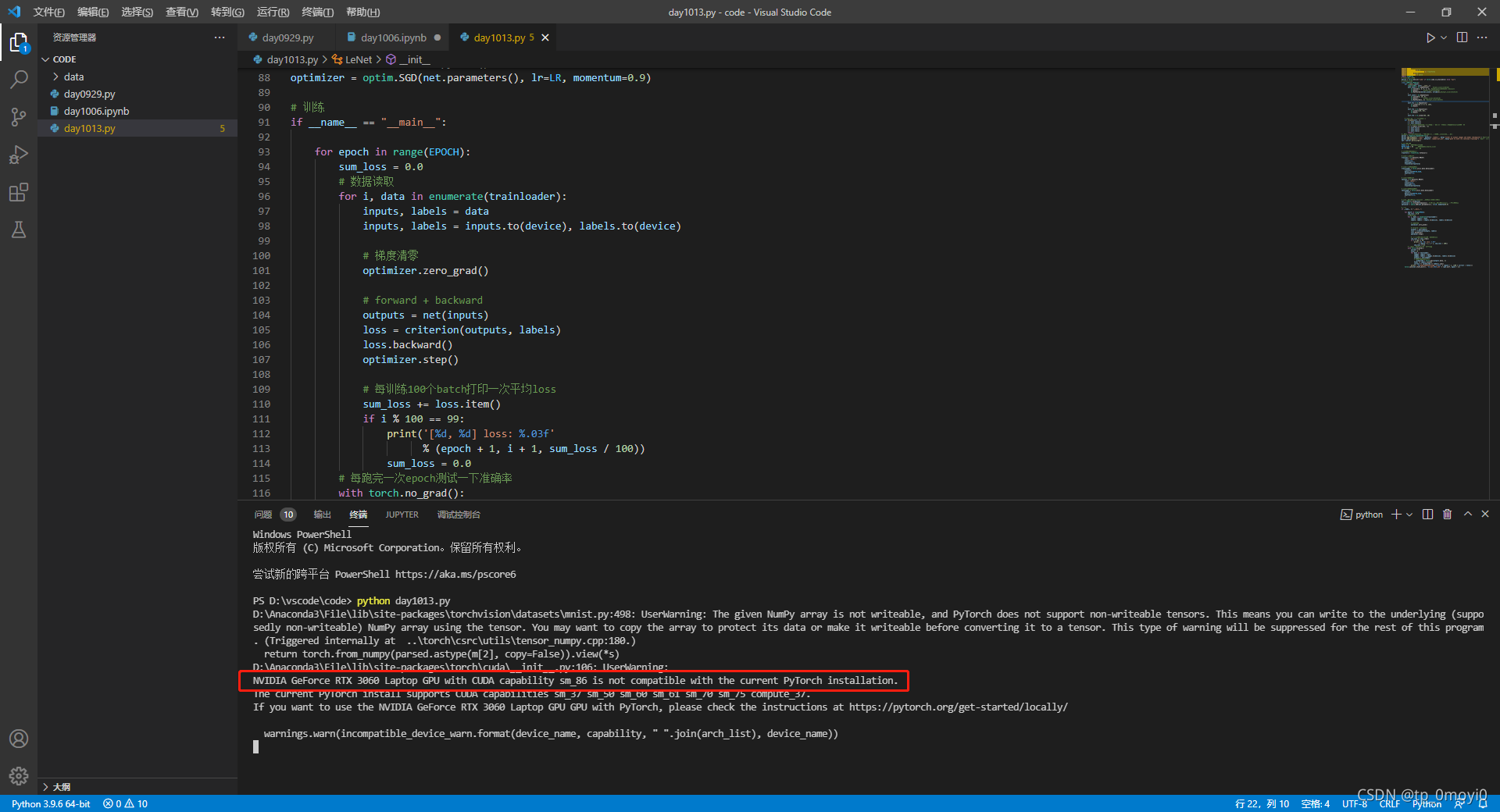
Task: Open the Accounts icon in activity bar
Action: tap(19, 739)
